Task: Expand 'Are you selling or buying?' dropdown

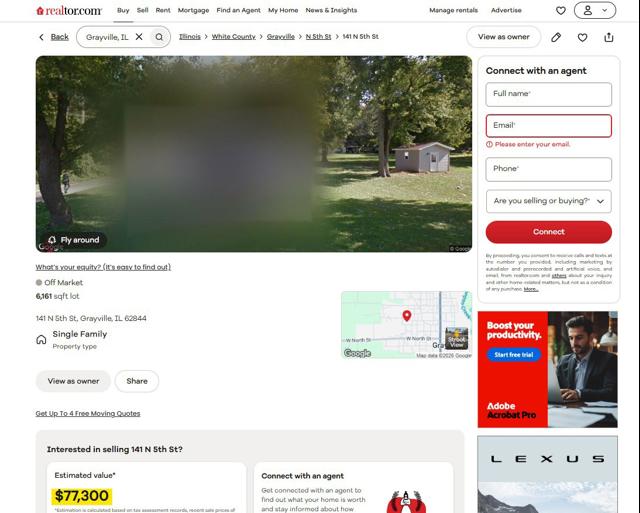Action: pos(549,201)
